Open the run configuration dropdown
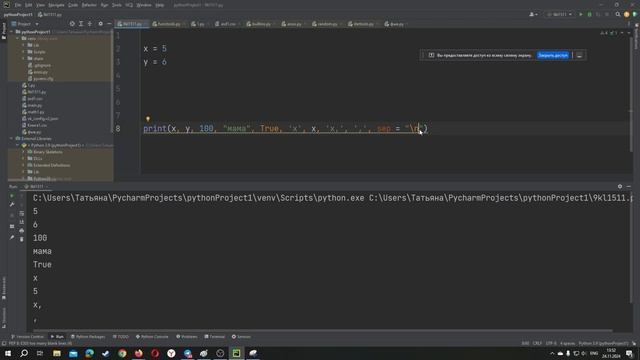This screenshot has width=640, height=360. (560, 14)
